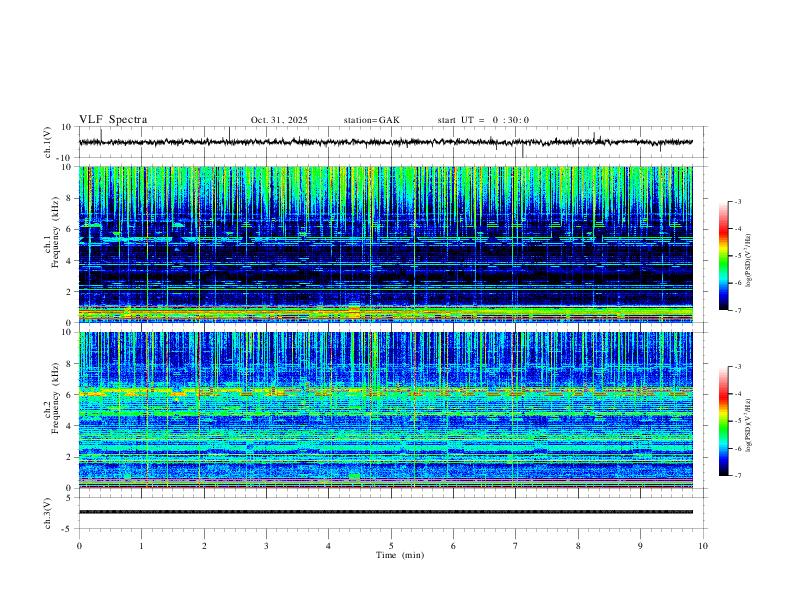The height and width of the screenshot is (612, 792).
Task: Click the lower color scale bar for ch.2
Action: point(723,421)
